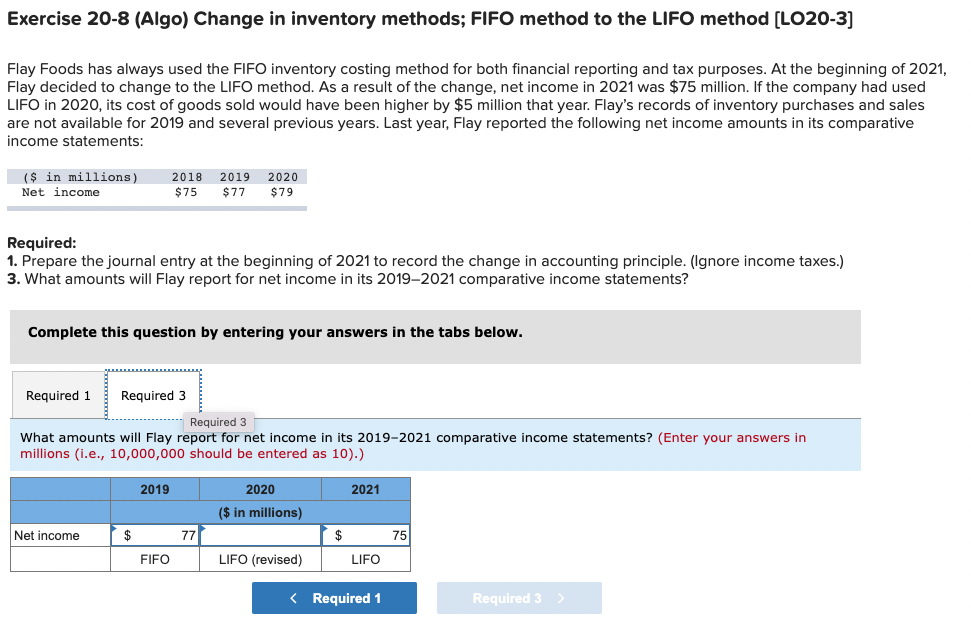Click into the 2020 LIFO (revised) input field
Viewport: 971px width, 634px height.
(x=260, y=535)
